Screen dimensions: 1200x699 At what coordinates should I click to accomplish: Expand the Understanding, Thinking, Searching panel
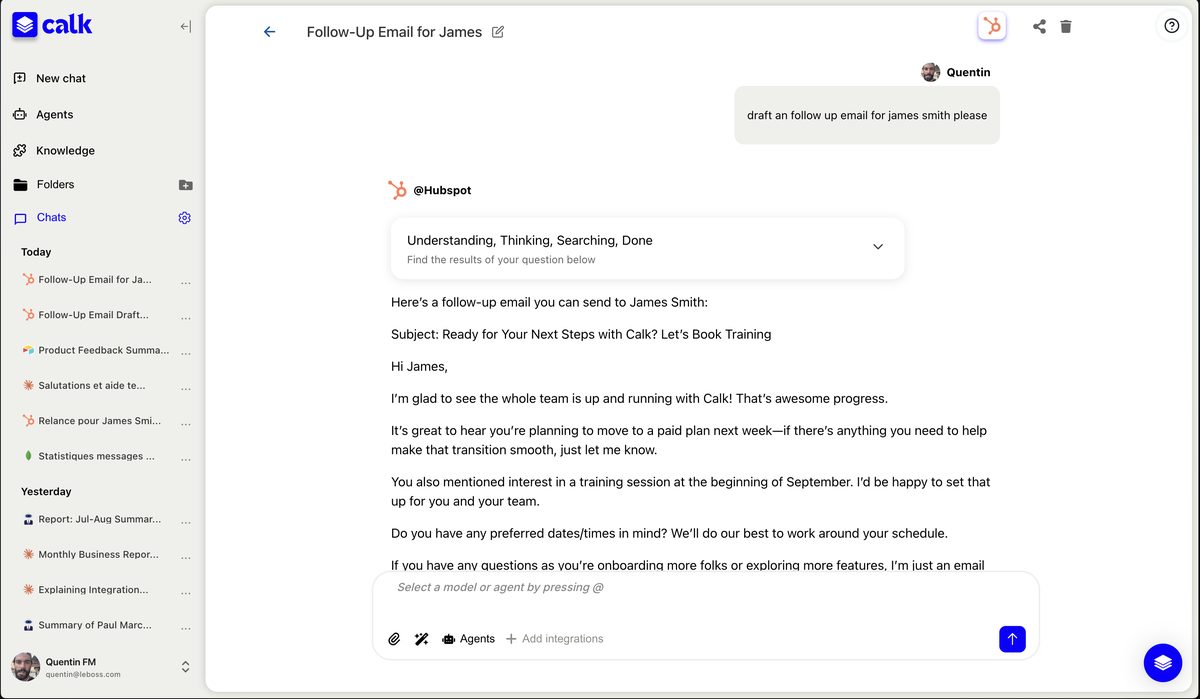tap(877, 245)
